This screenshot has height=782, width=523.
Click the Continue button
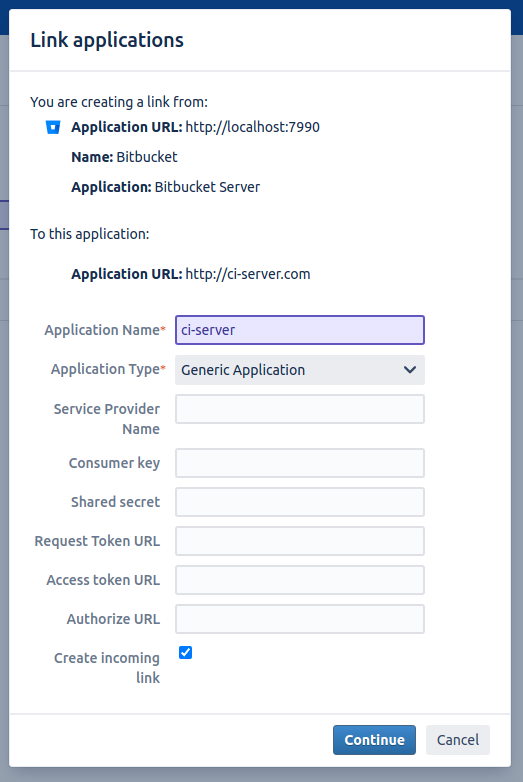pyautogui.click(x=374, y=740)
